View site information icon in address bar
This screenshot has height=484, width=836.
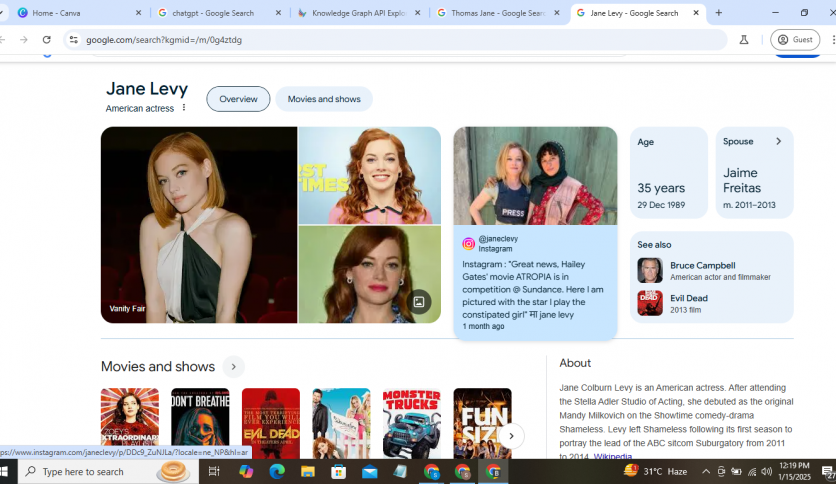pos(74,39)
